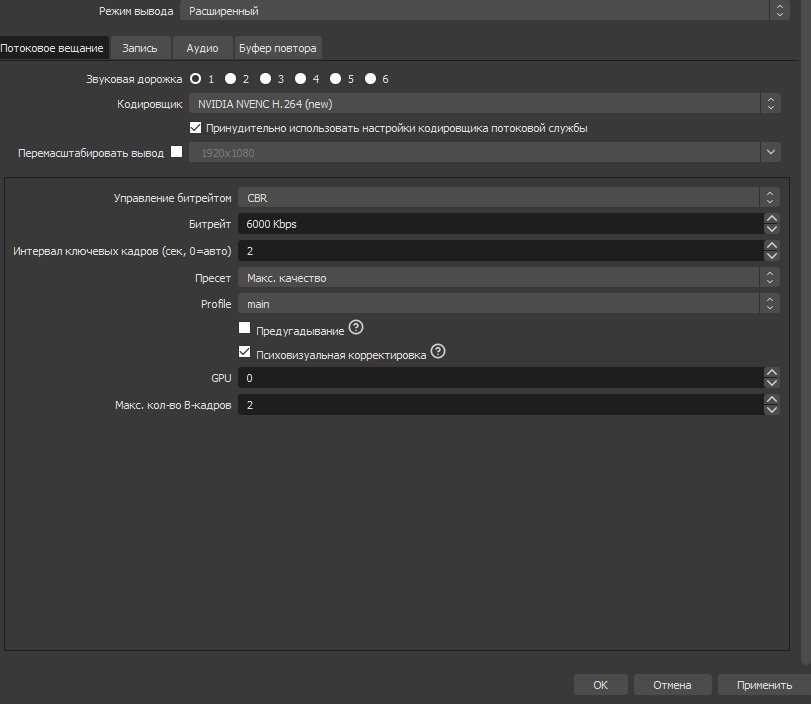Viewport: 811px width, 704px height.
Task: Increase Битрейт using up arrow
Action: 771,219
